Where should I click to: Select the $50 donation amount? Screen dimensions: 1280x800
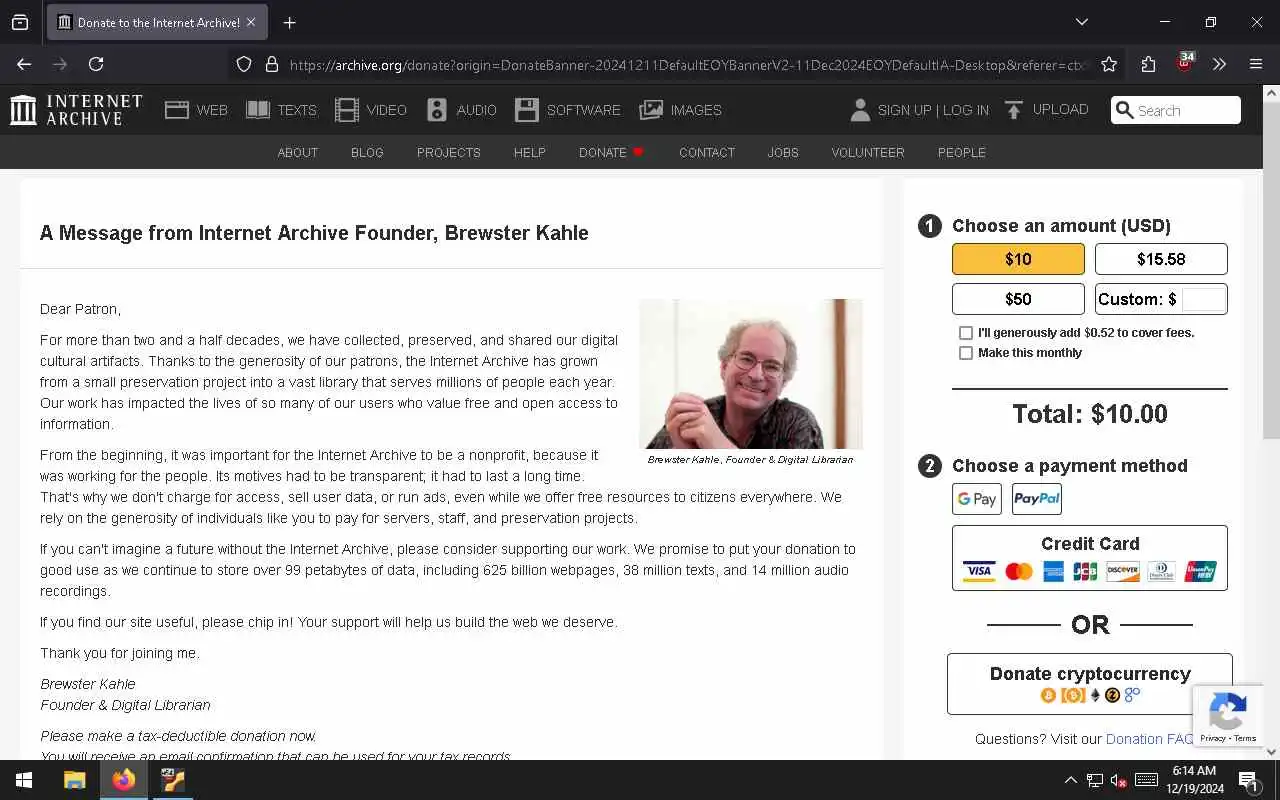tap(1018, 299)
